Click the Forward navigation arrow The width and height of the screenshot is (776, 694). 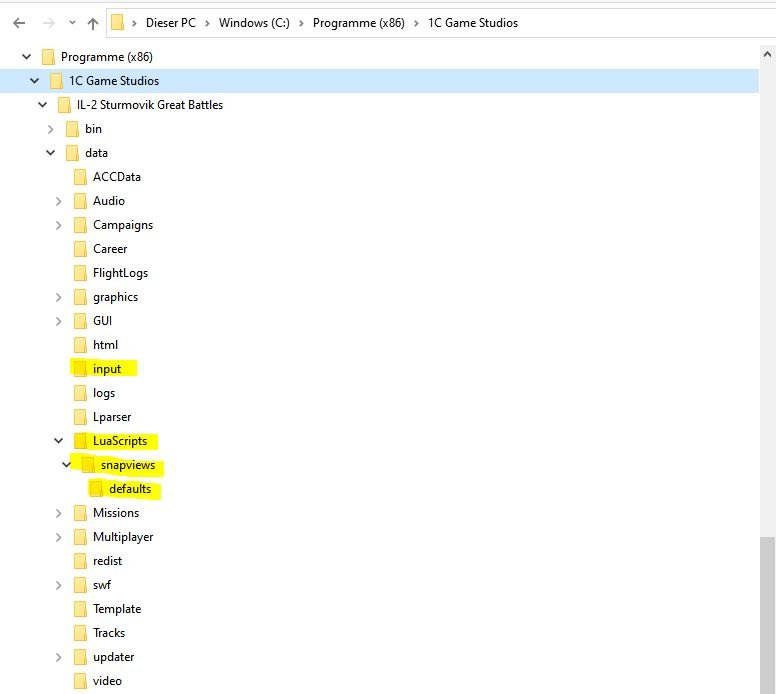pyautogui.click(x=48, y=23)
